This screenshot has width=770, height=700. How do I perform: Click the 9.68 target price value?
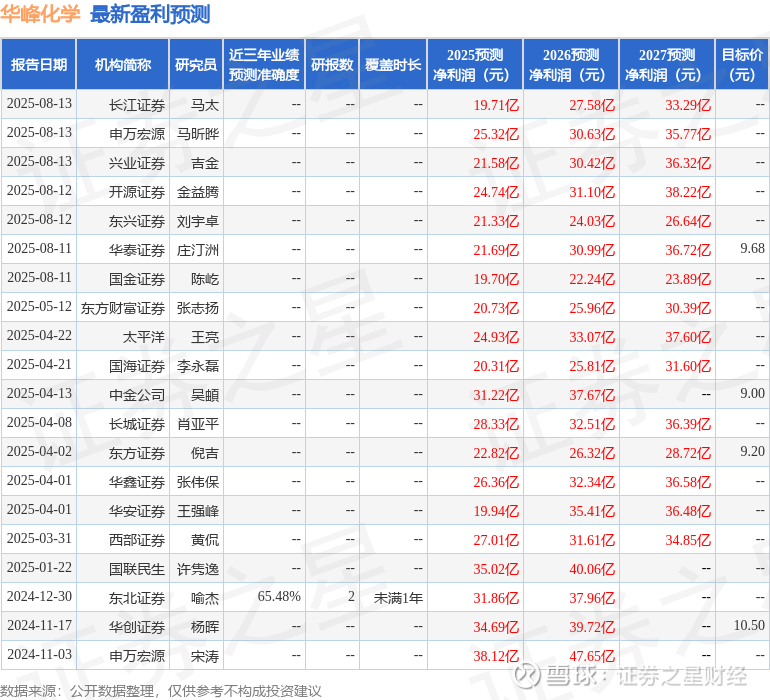pyautogui.click(x=752, y=249)
